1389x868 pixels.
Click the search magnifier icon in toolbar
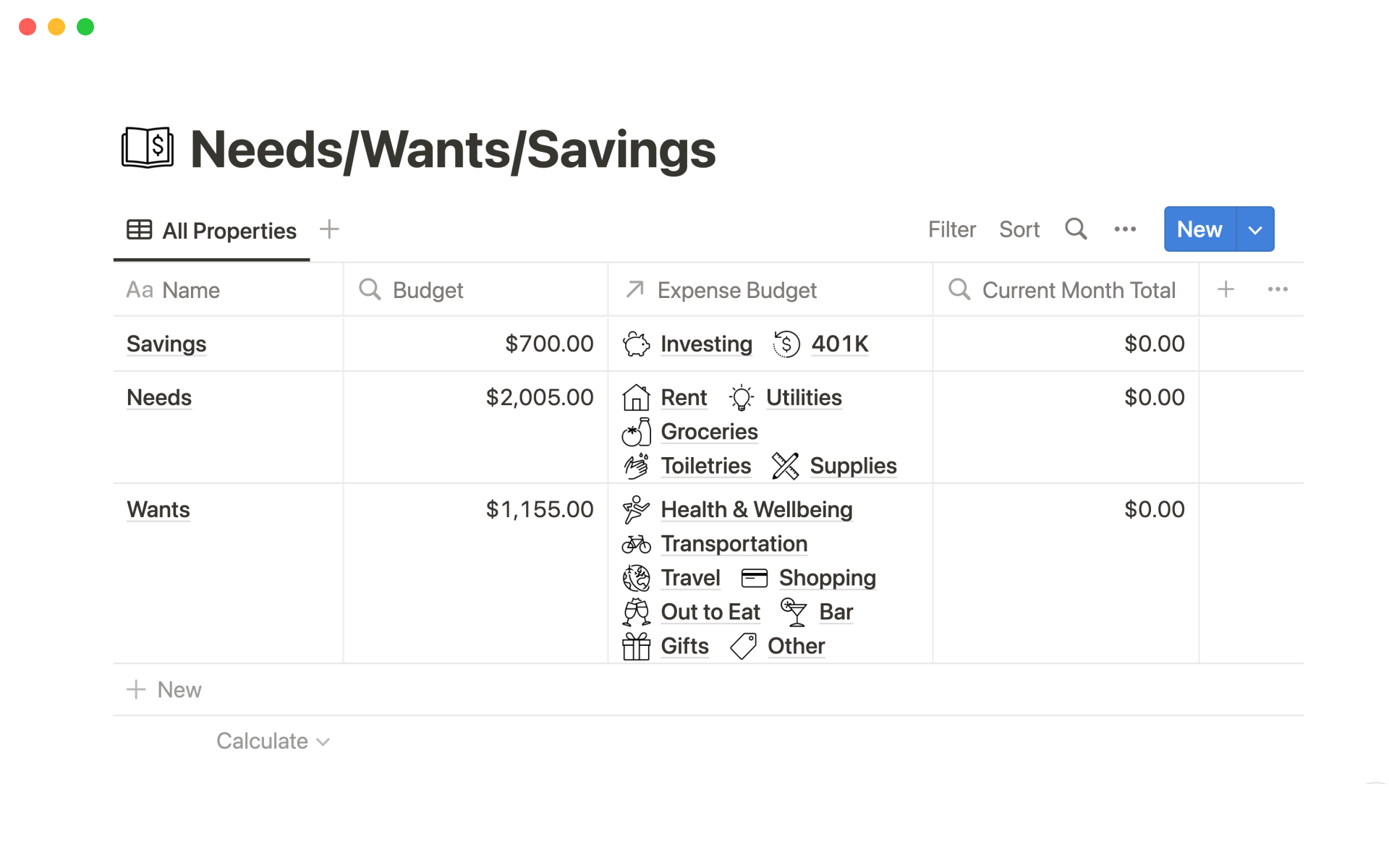coord(1075,229)
